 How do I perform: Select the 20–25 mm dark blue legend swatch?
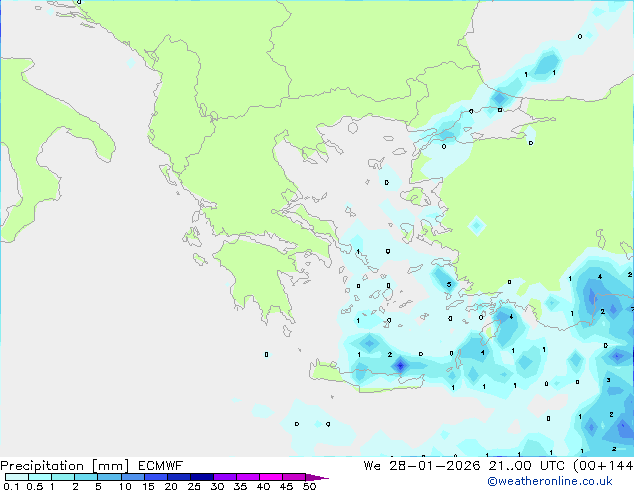coord(179,477)
